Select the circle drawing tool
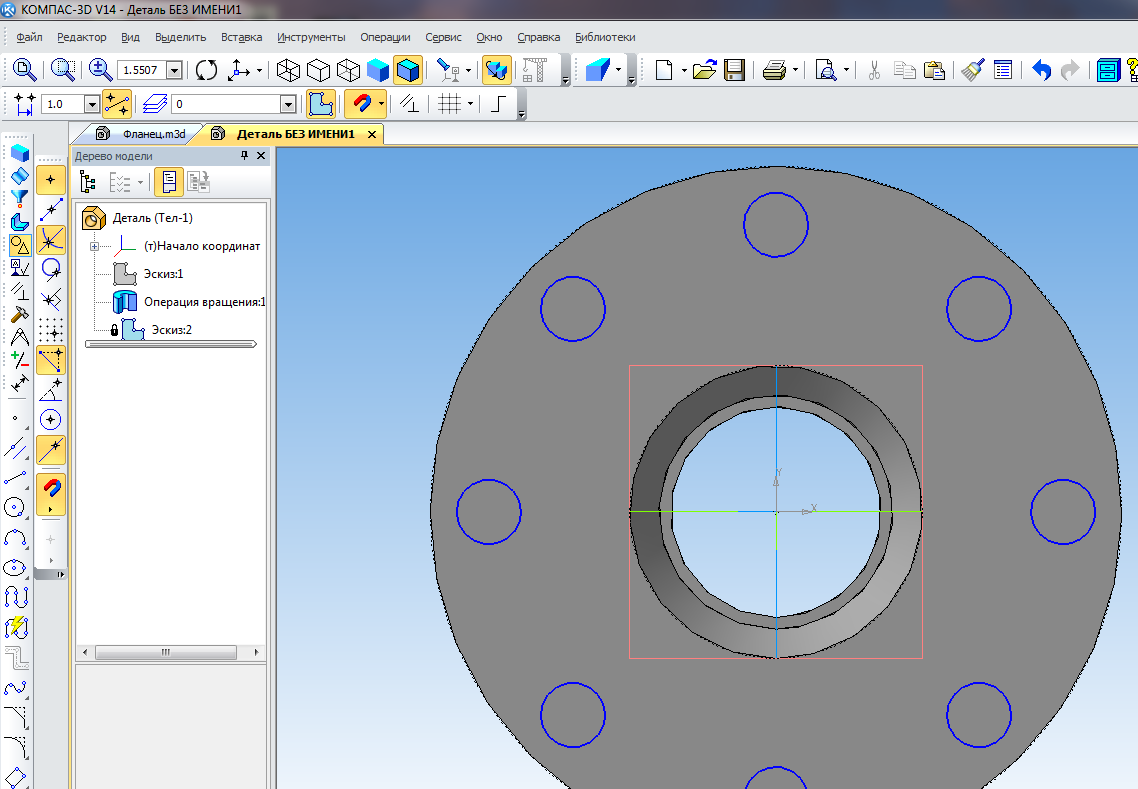 (15, 507)
